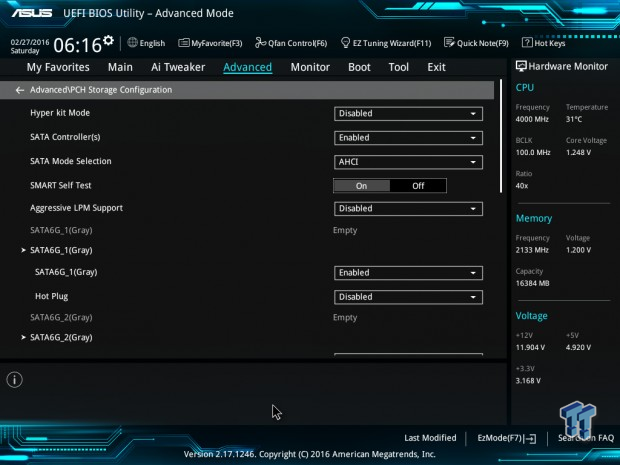Click the SATA Controller(s) label
The image size is (620, 465).
point(65,137)
